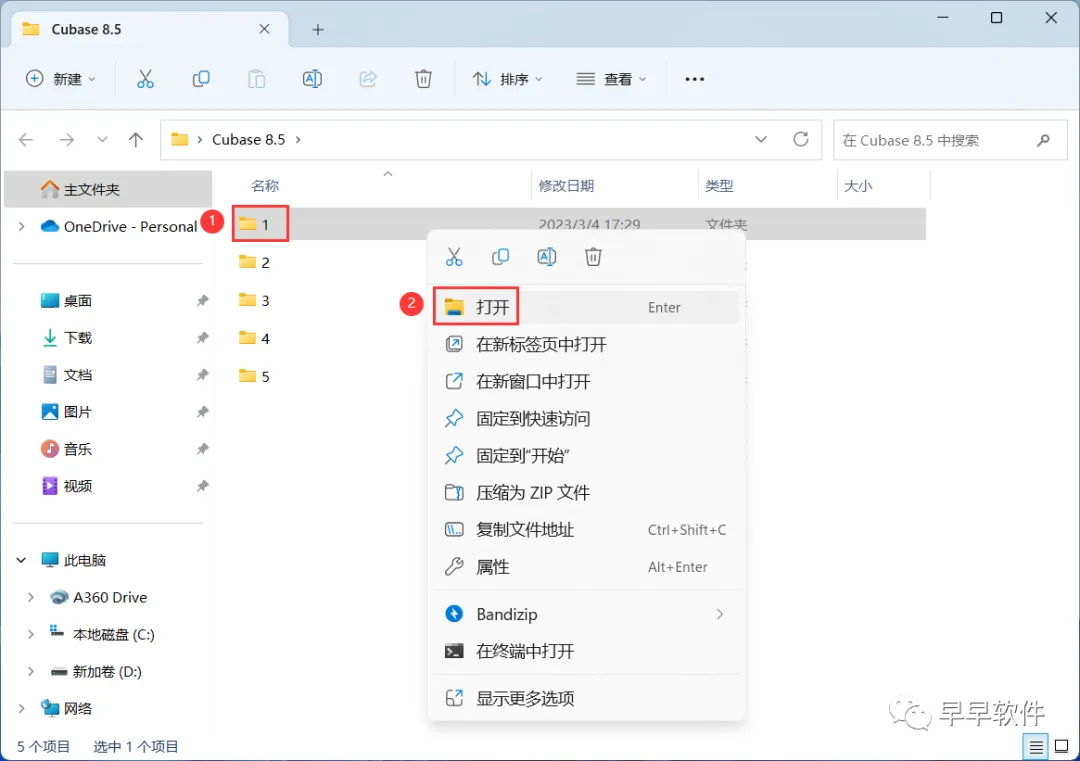Click Delete icon in context menu
The height and width of the screenshot is (761, 1080).
pos(593,257)
